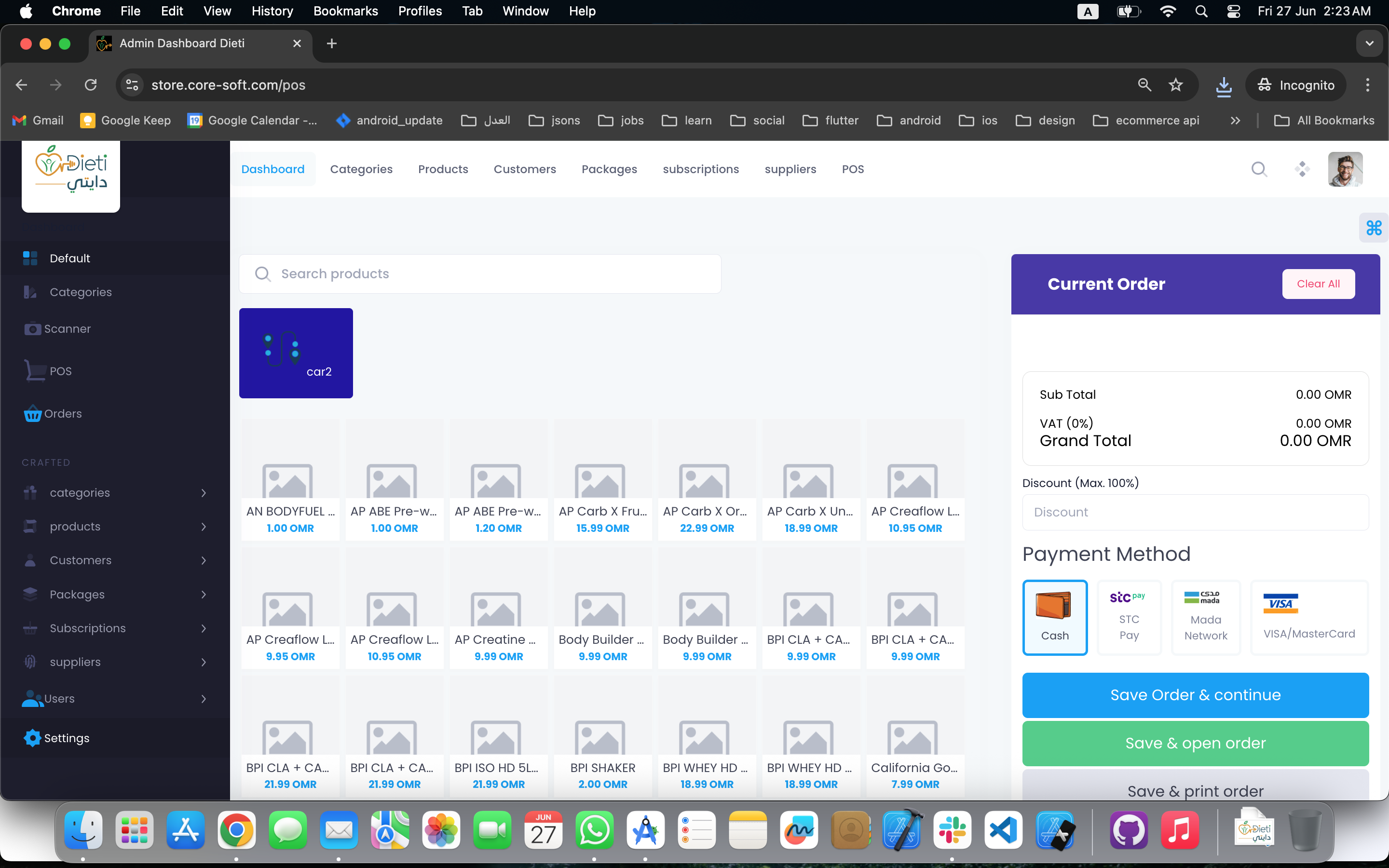Open Products in the top navigation
Viewport: 1389px width, 868px height.
pyautogui.click(x=443, y=169)
